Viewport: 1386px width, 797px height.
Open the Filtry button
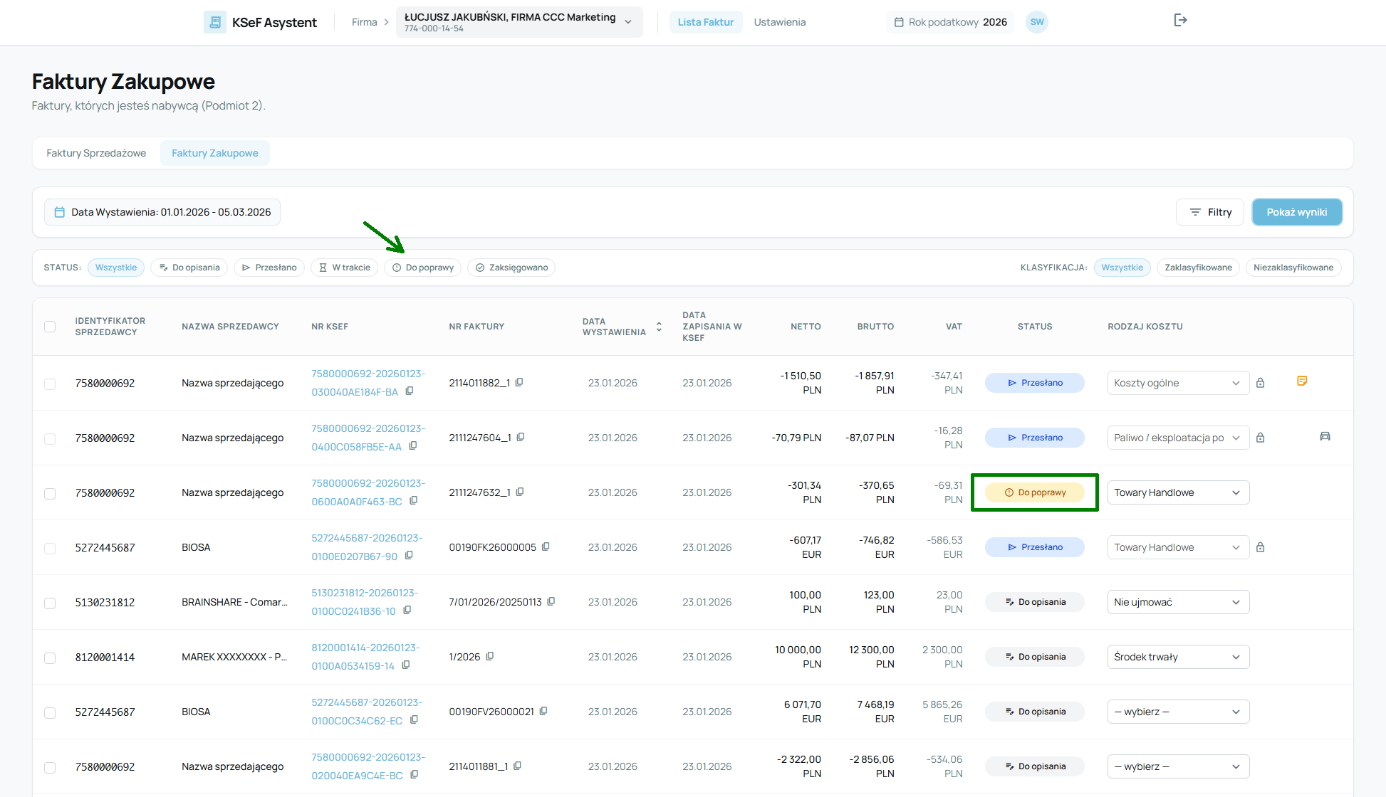pos(1210,212)
